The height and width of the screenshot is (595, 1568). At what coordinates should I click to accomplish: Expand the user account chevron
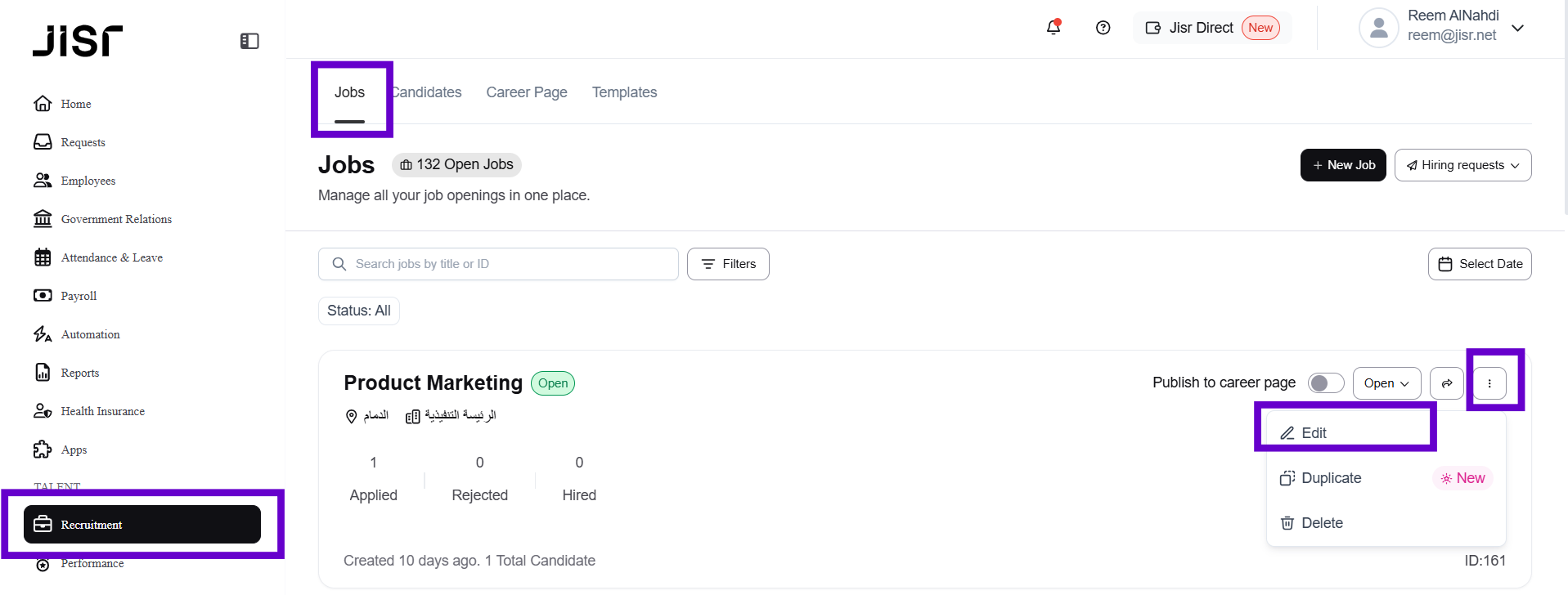click(x=1518, y=28)
